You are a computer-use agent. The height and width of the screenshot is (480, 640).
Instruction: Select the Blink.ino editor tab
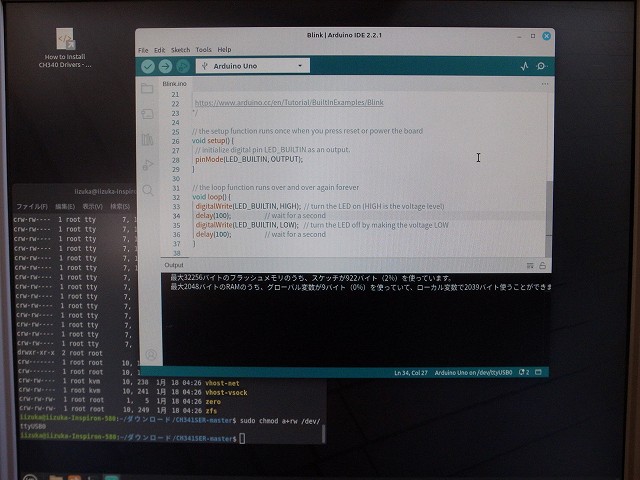pyautogui.click(x=175, y=84)
